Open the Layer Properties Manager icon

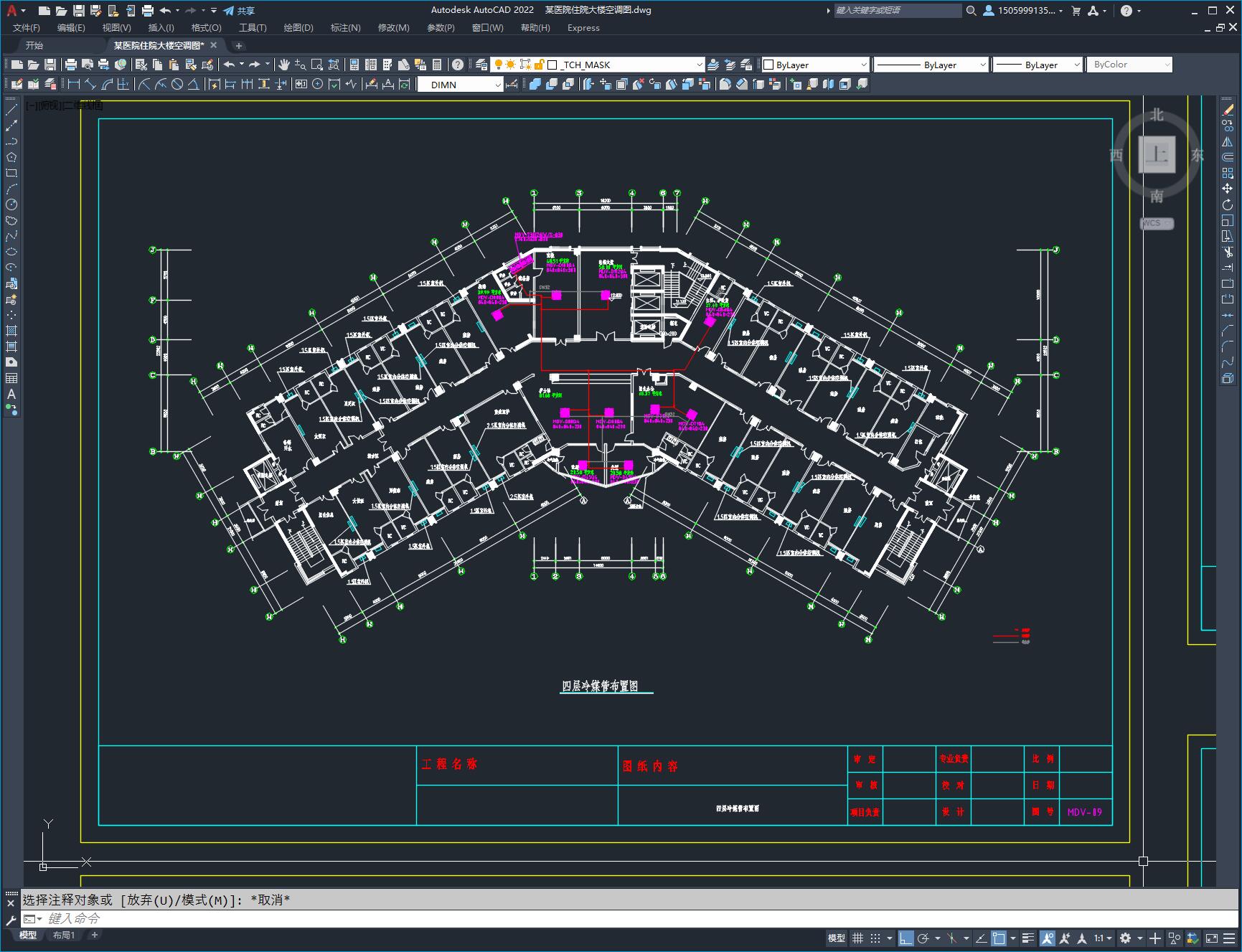tap(481, 65)
